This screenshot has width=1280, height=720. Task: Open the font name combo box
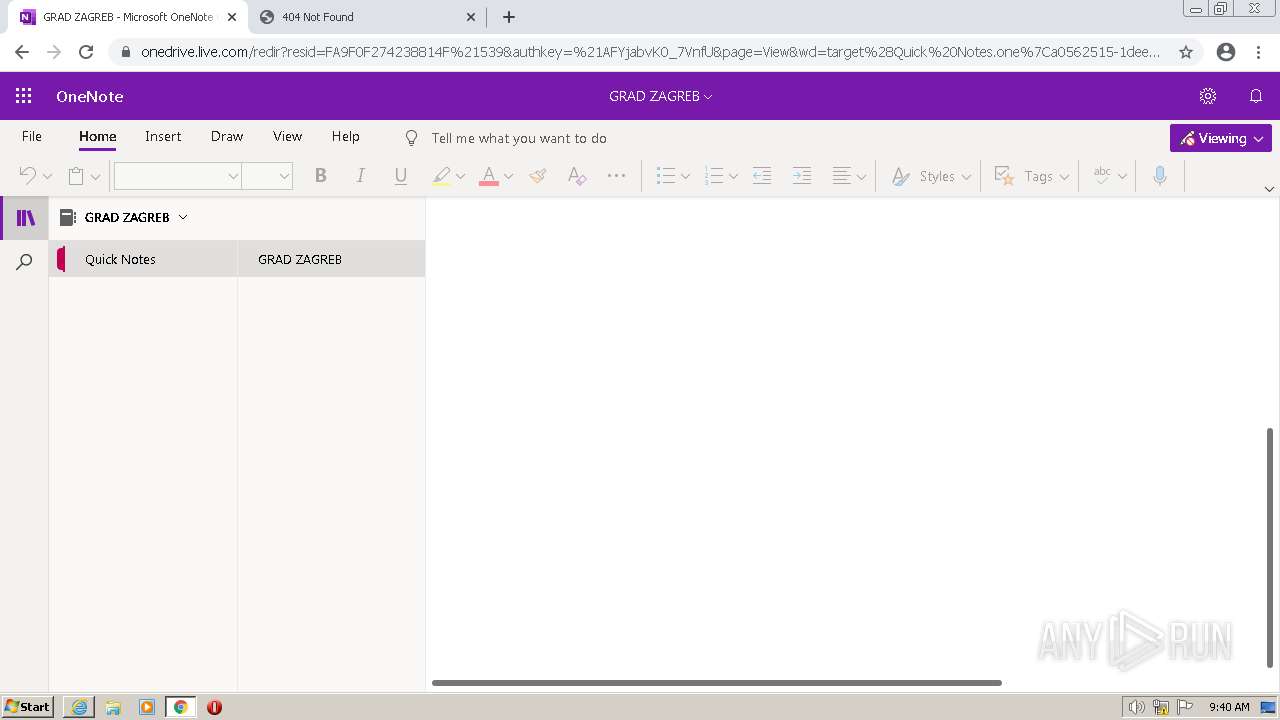click(178, 176)
